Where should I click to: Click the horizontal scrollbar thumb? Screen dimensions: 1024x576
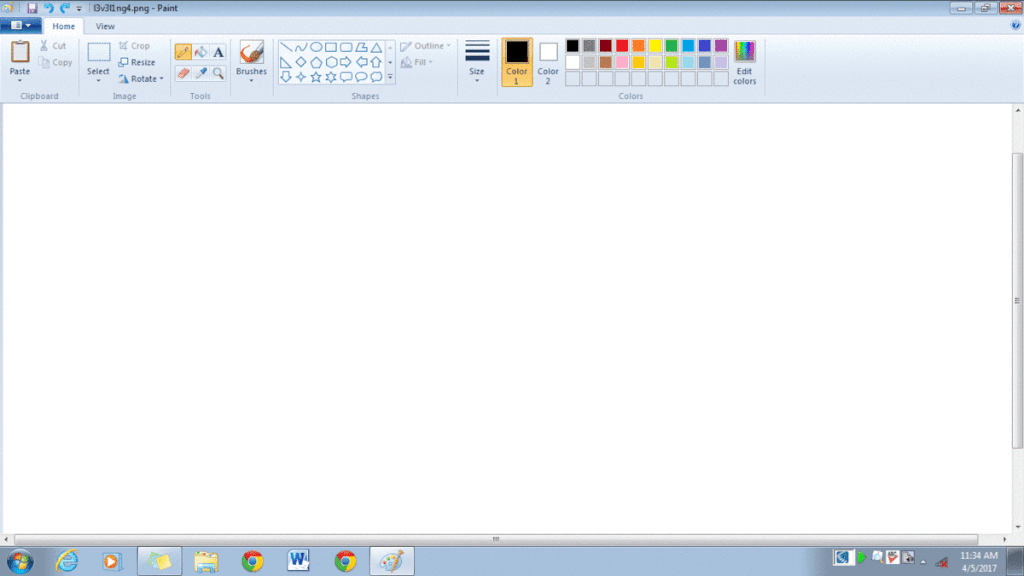496,539
